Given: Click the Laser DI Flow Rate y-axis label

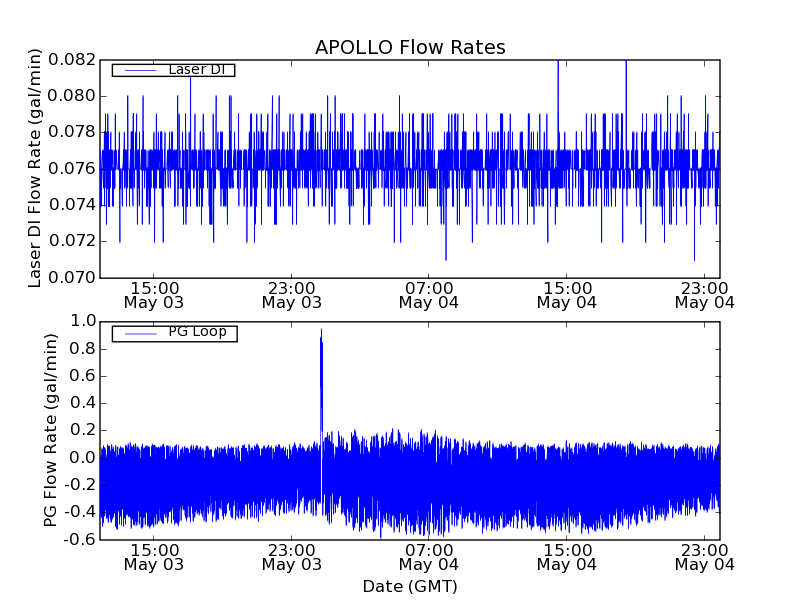Looking at the screenshot, I should [x=36, y=168].
